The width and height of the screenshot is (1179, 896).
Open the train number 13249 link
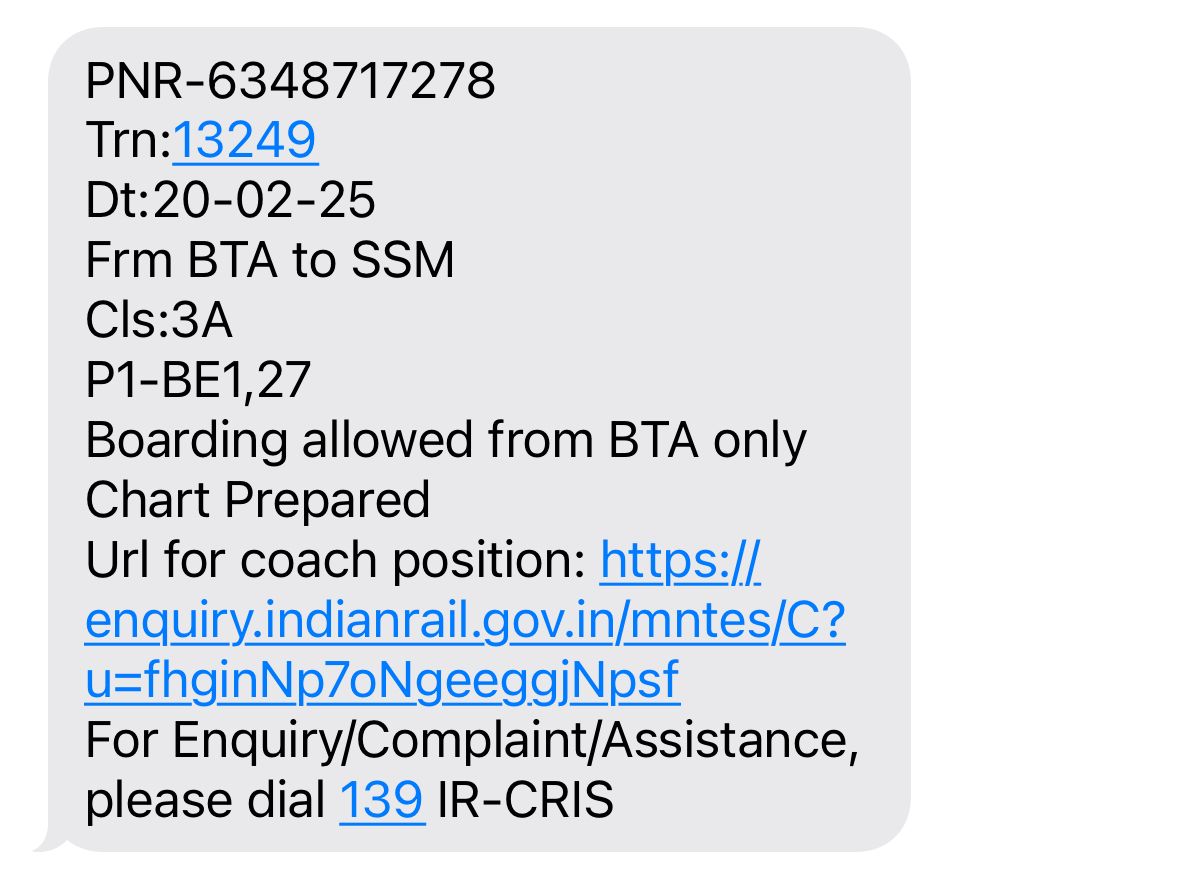tap(245, 140)
